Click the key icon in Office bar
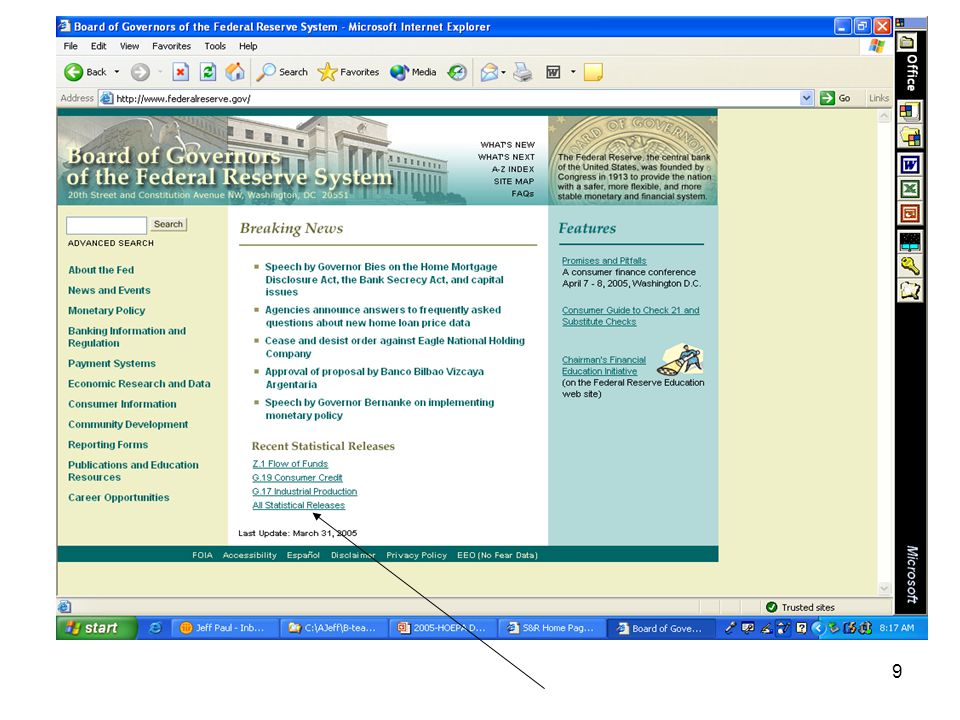Screen dimensions: 960x720 (909, 266)
